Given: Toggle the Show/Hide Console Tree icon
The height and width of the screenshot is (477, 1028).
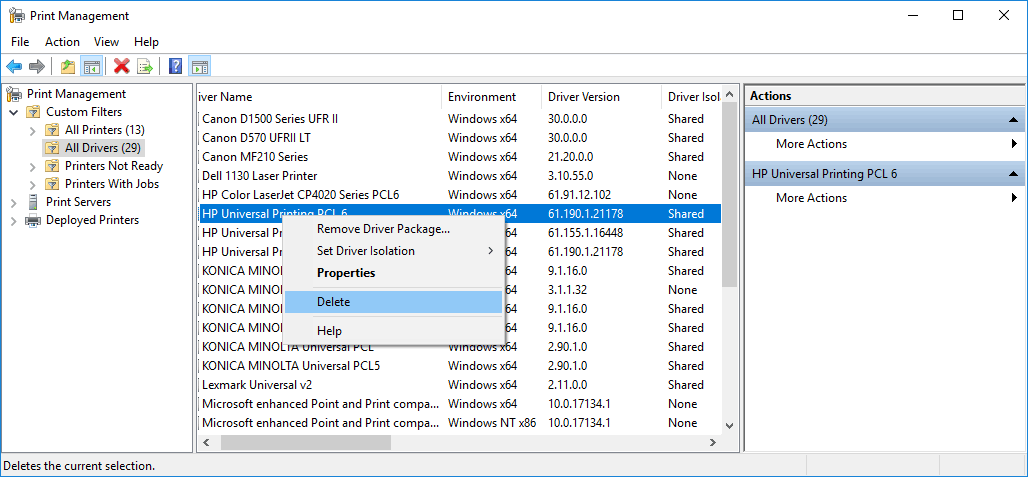Looking at the screenshot, I should point(90,66).
